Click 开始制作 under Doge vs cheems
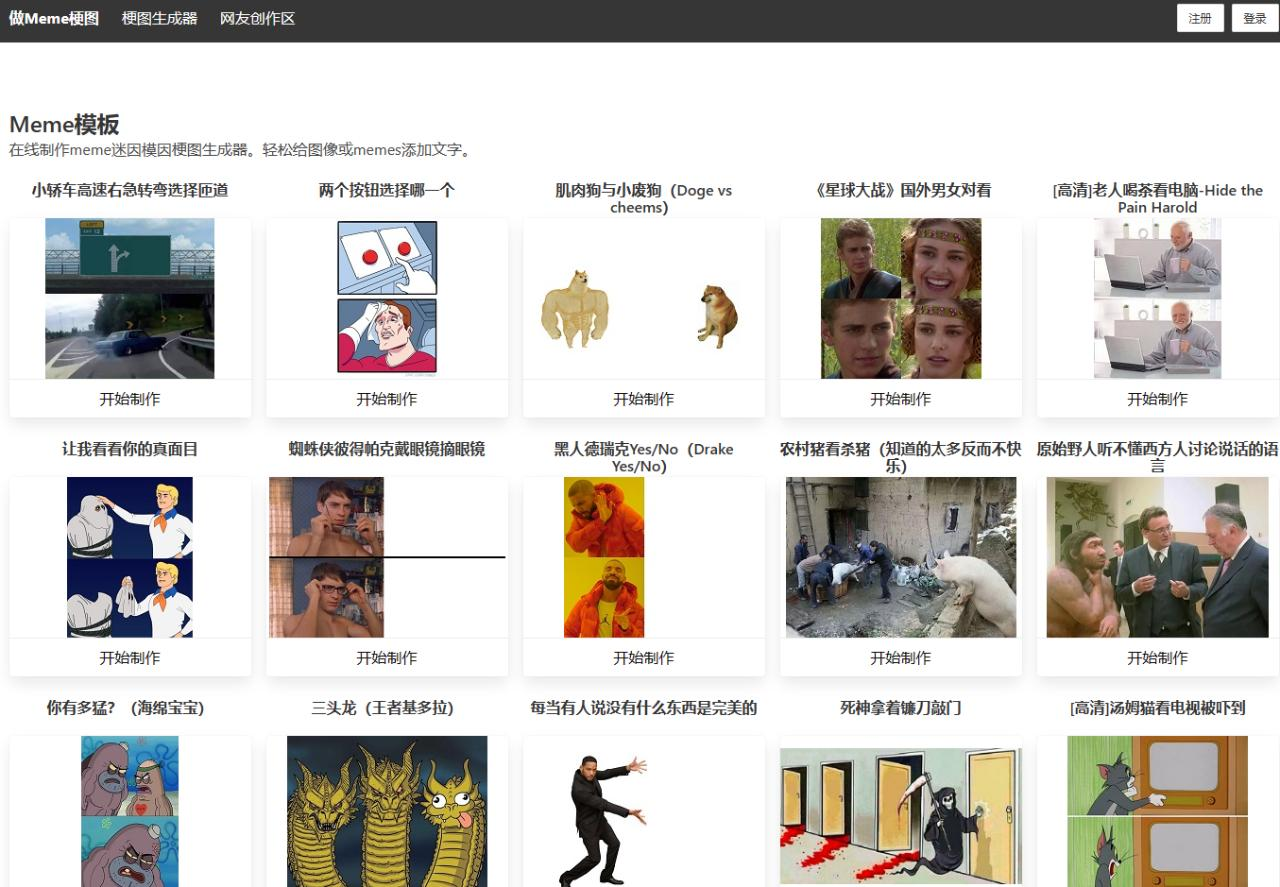1280x887 pixels. (644, 399)
